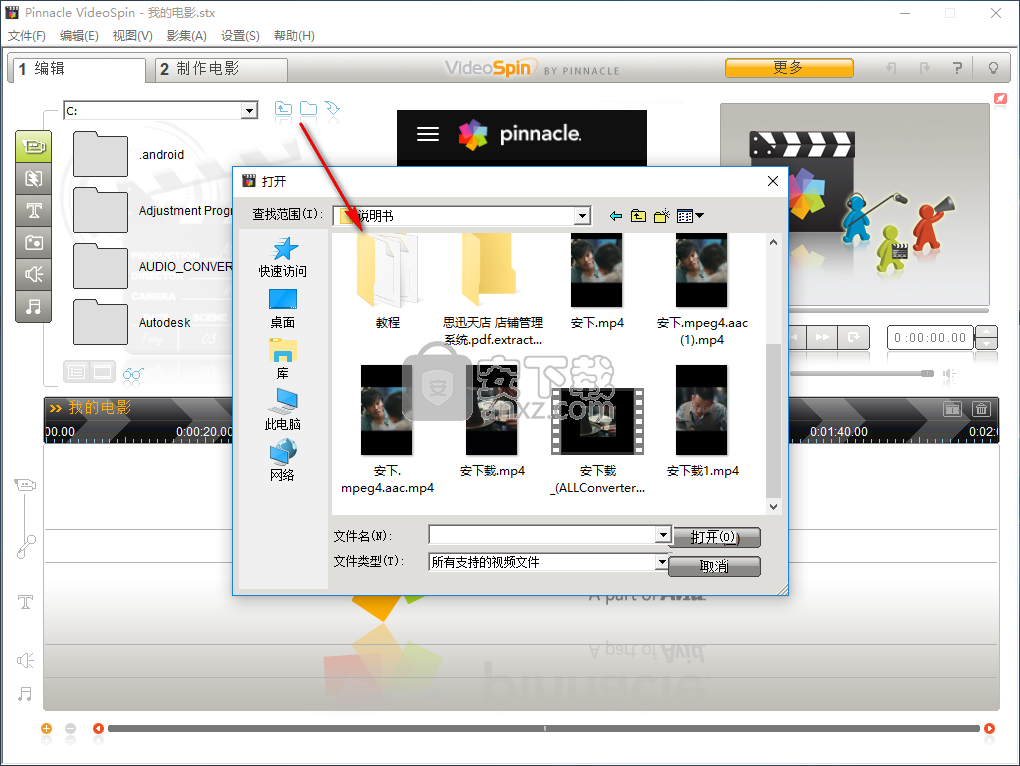The height and width of the screenshot is (766, 1020).
Task: Open the 设置(S) menu
Action: [x=240, y=36]
